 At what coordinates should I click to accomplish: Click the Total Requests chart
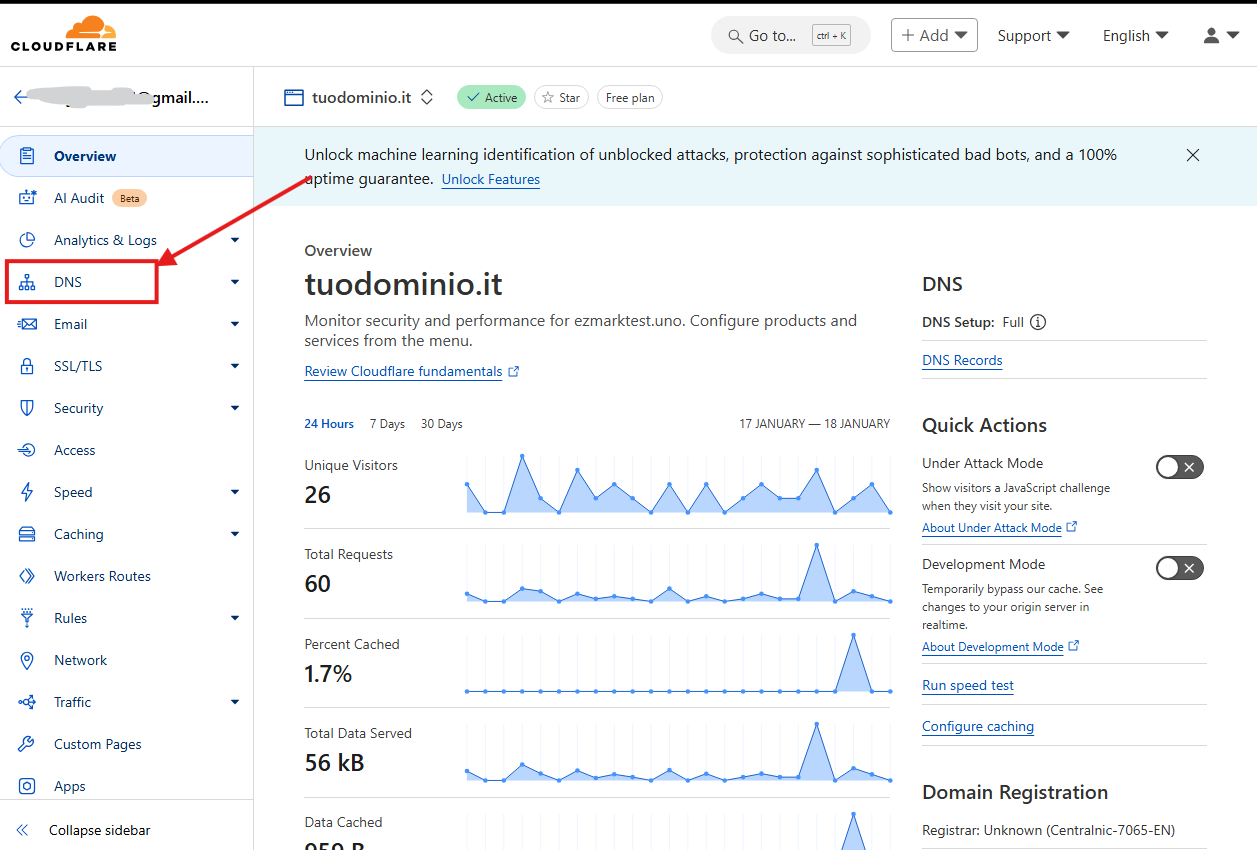[678, 573]
